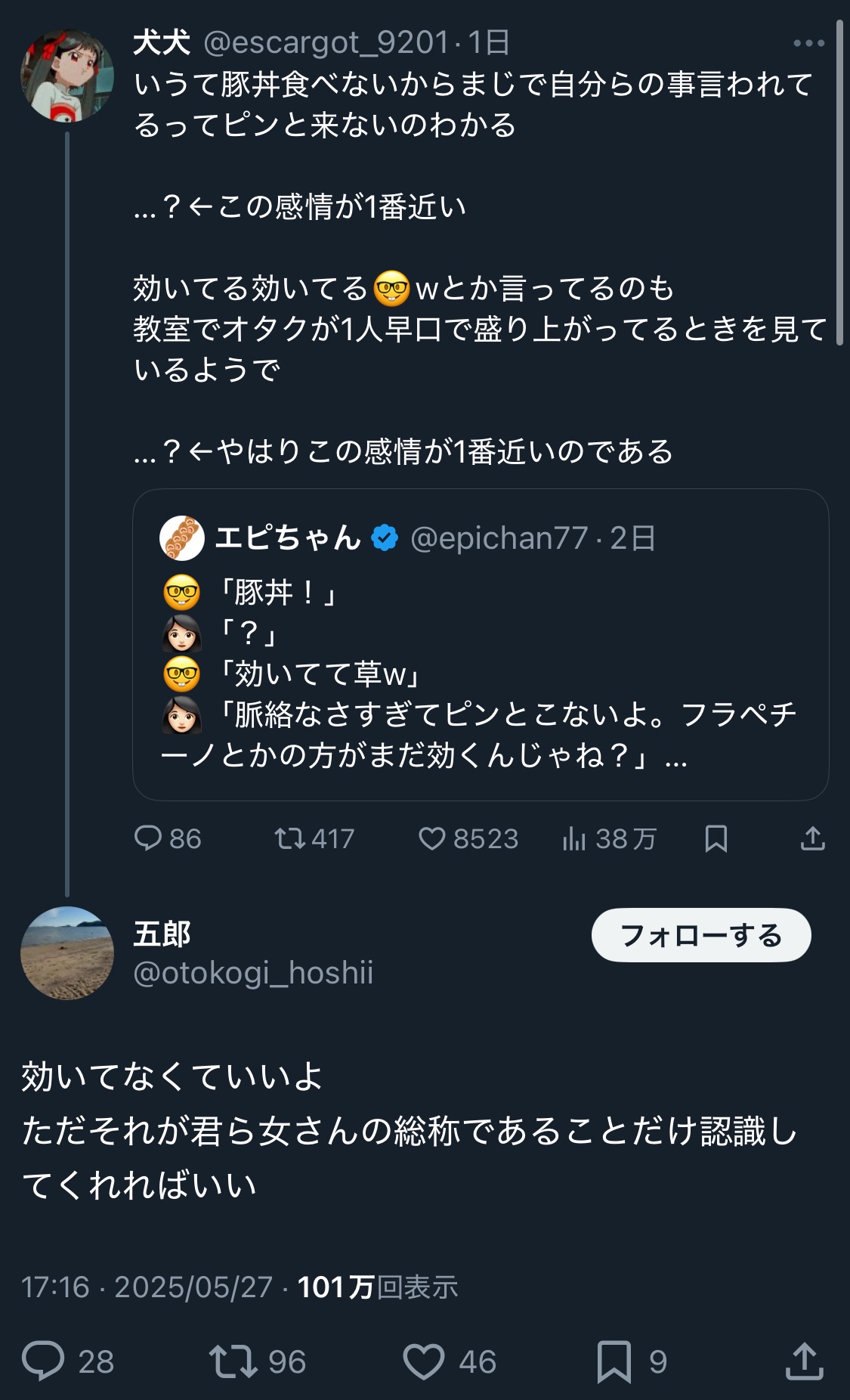Repost 犬犬's post with 417 reposts
This screenshot has width=850, height=1400.
tap(289, 838)
